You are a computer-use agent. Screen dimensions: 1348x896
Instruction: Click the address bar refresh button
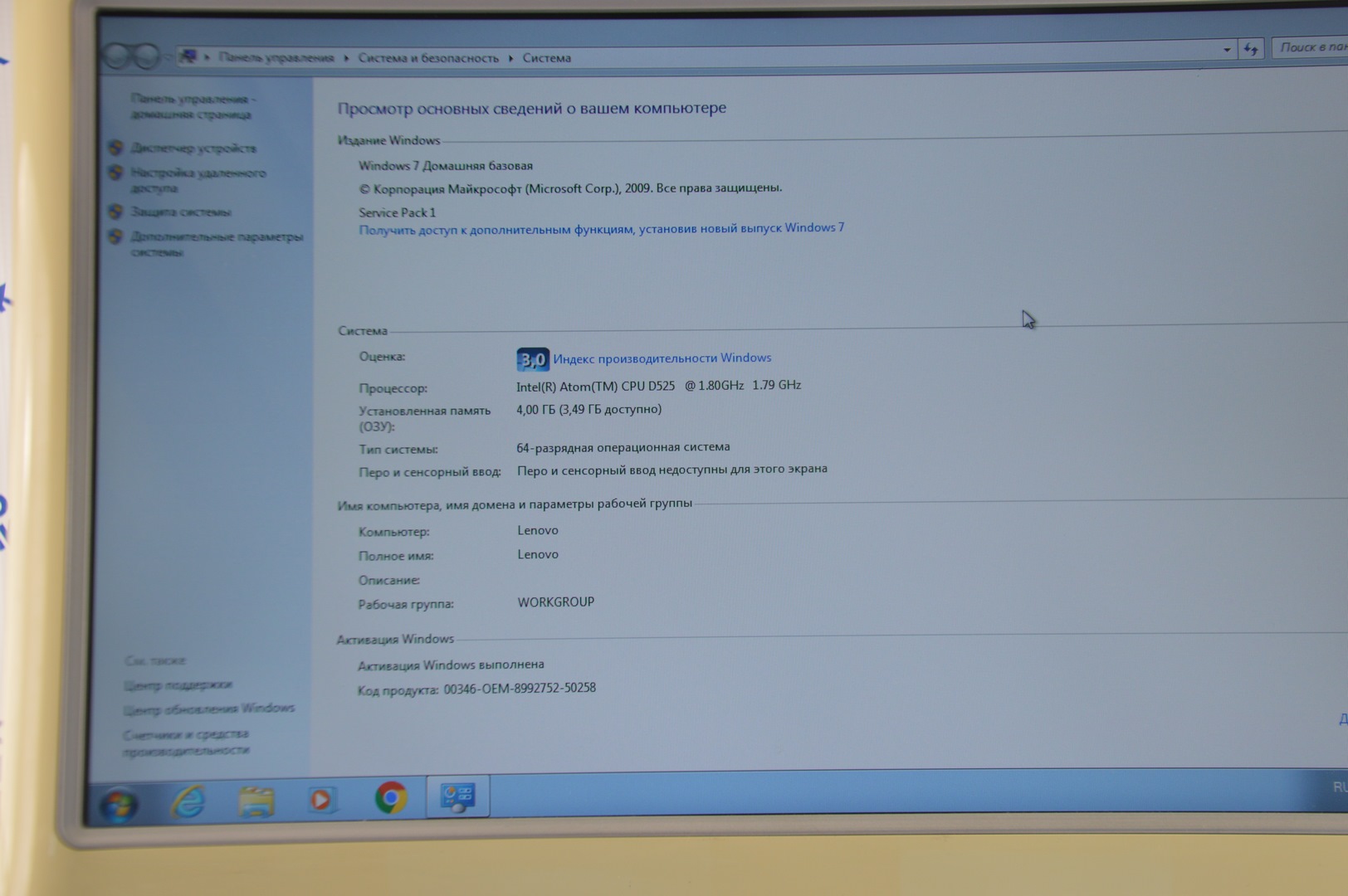click(1250, 49)
